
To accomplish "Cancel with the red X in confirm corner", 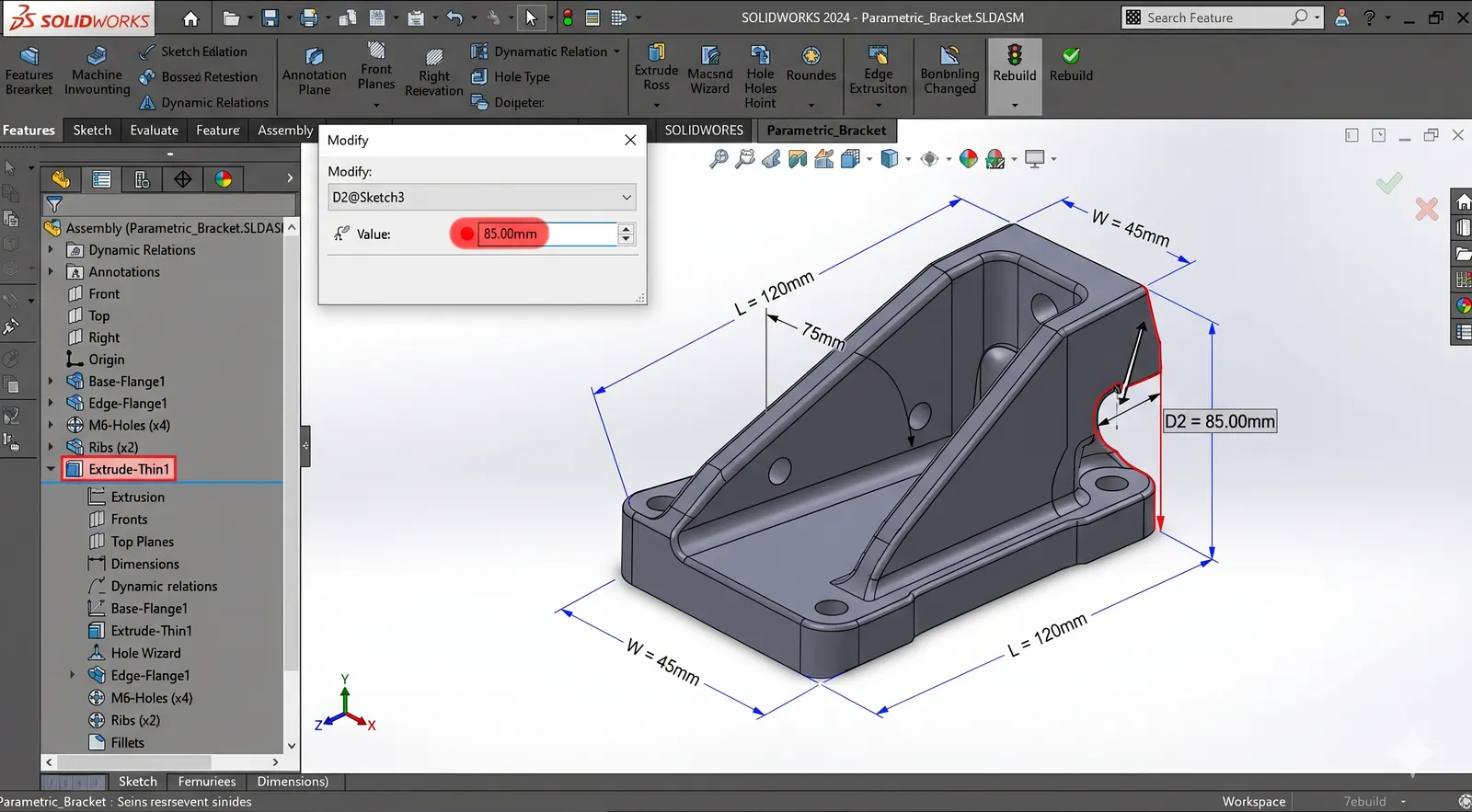I will [x=1427, y=210].
